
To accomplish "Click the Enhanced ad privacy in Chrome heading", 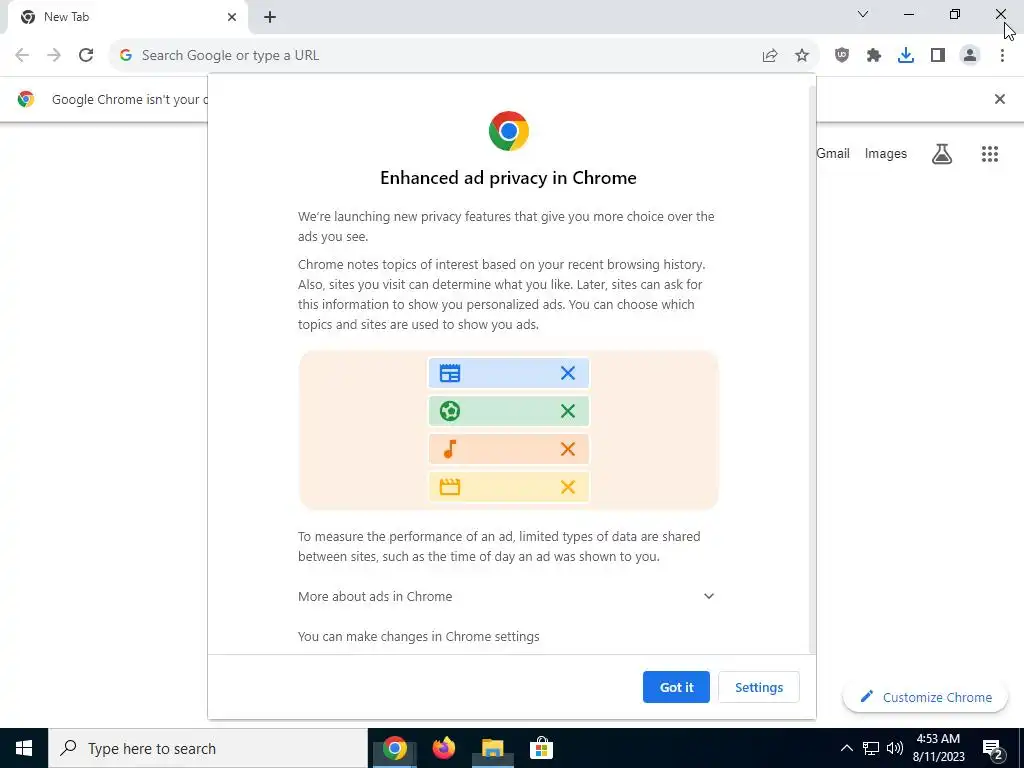I will pyautogui.click(x=508, y=178).
